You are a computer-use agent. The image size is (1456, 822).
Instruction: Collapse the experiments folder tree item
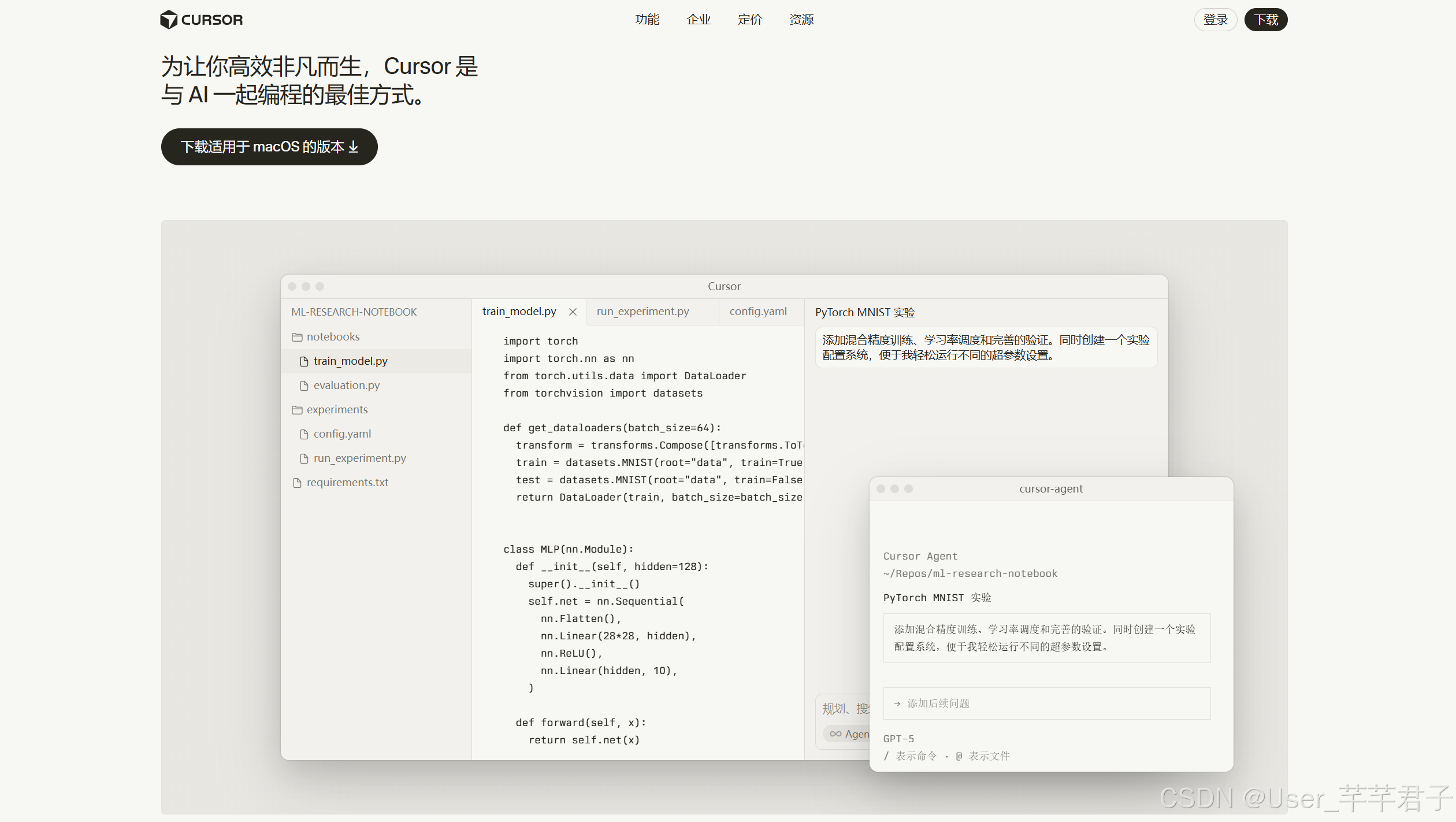pos(337,410)
